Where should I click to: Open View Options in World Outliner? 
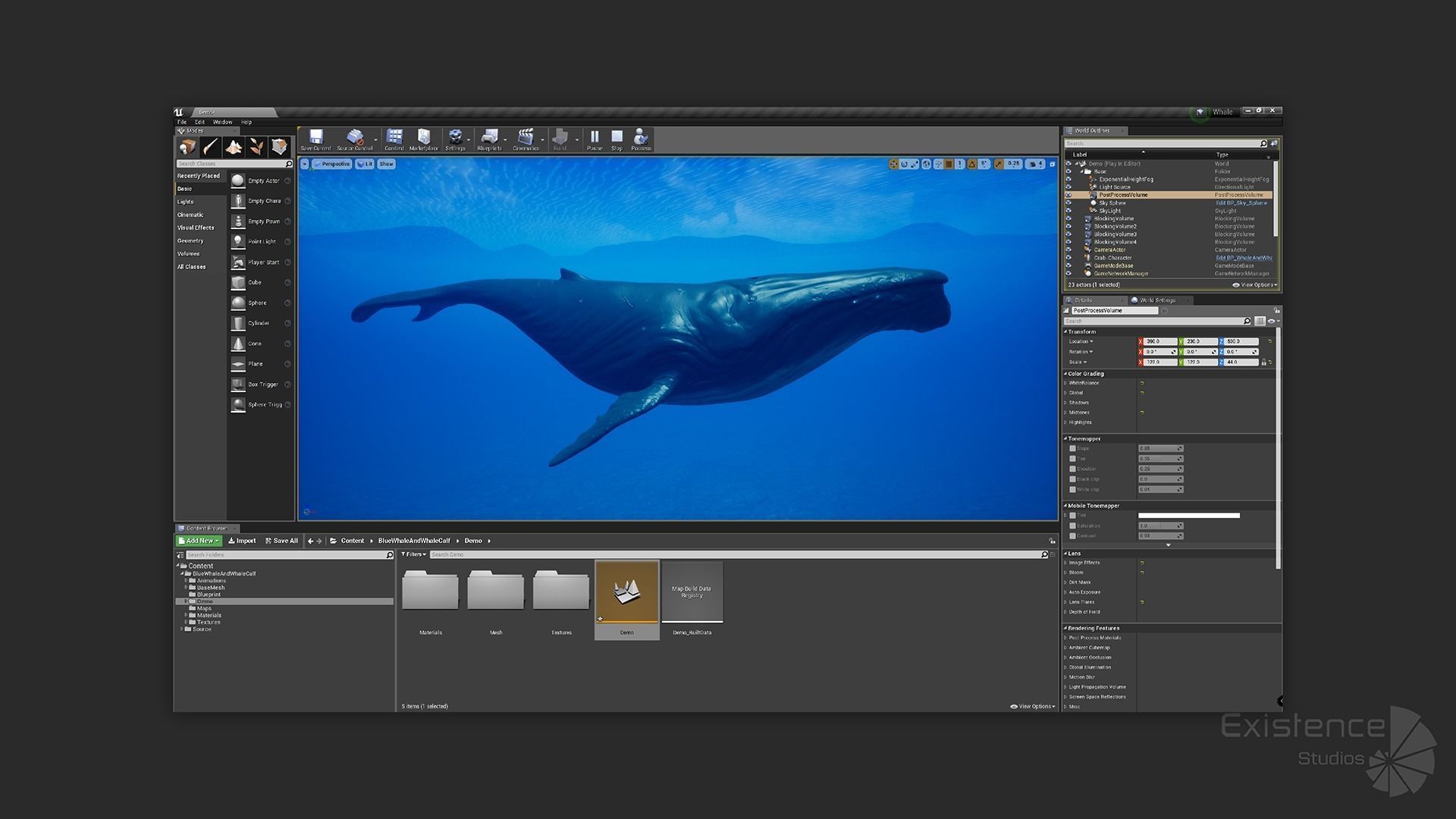click(x=1254, y=285)
